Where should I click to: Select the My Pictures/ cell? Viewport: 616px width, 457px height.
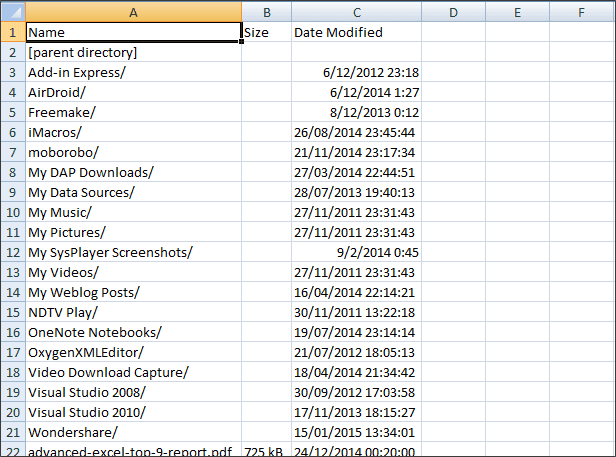point(133,232)
